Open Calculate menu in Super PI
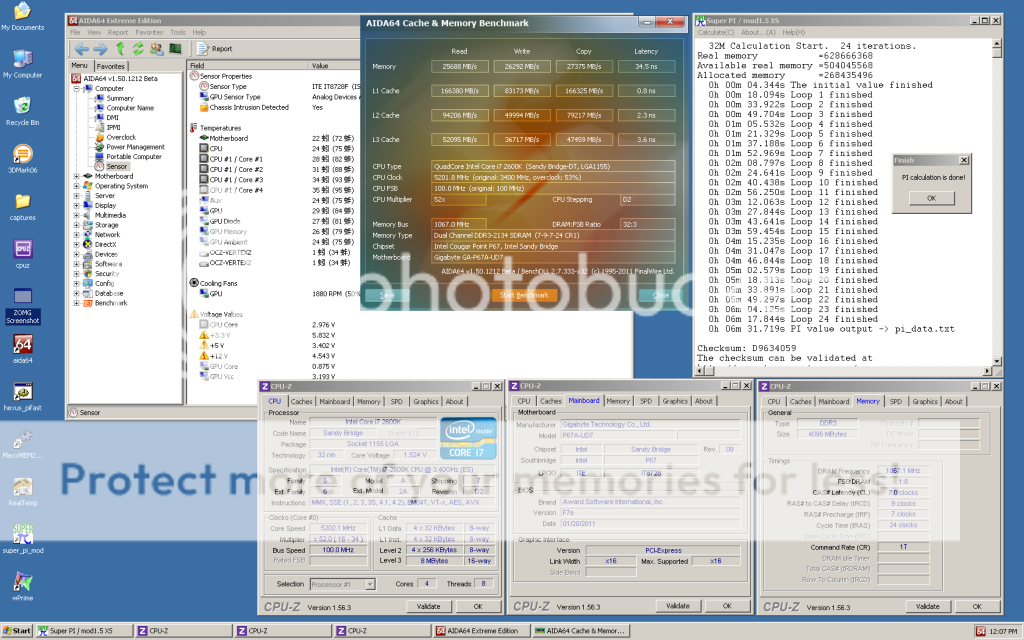The height and width of the screenshot is (640, 1024). tap(716, 33)
